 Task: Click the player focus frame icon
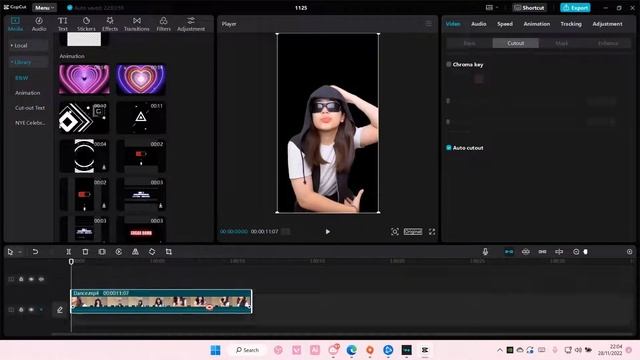(x=395, y=232)
